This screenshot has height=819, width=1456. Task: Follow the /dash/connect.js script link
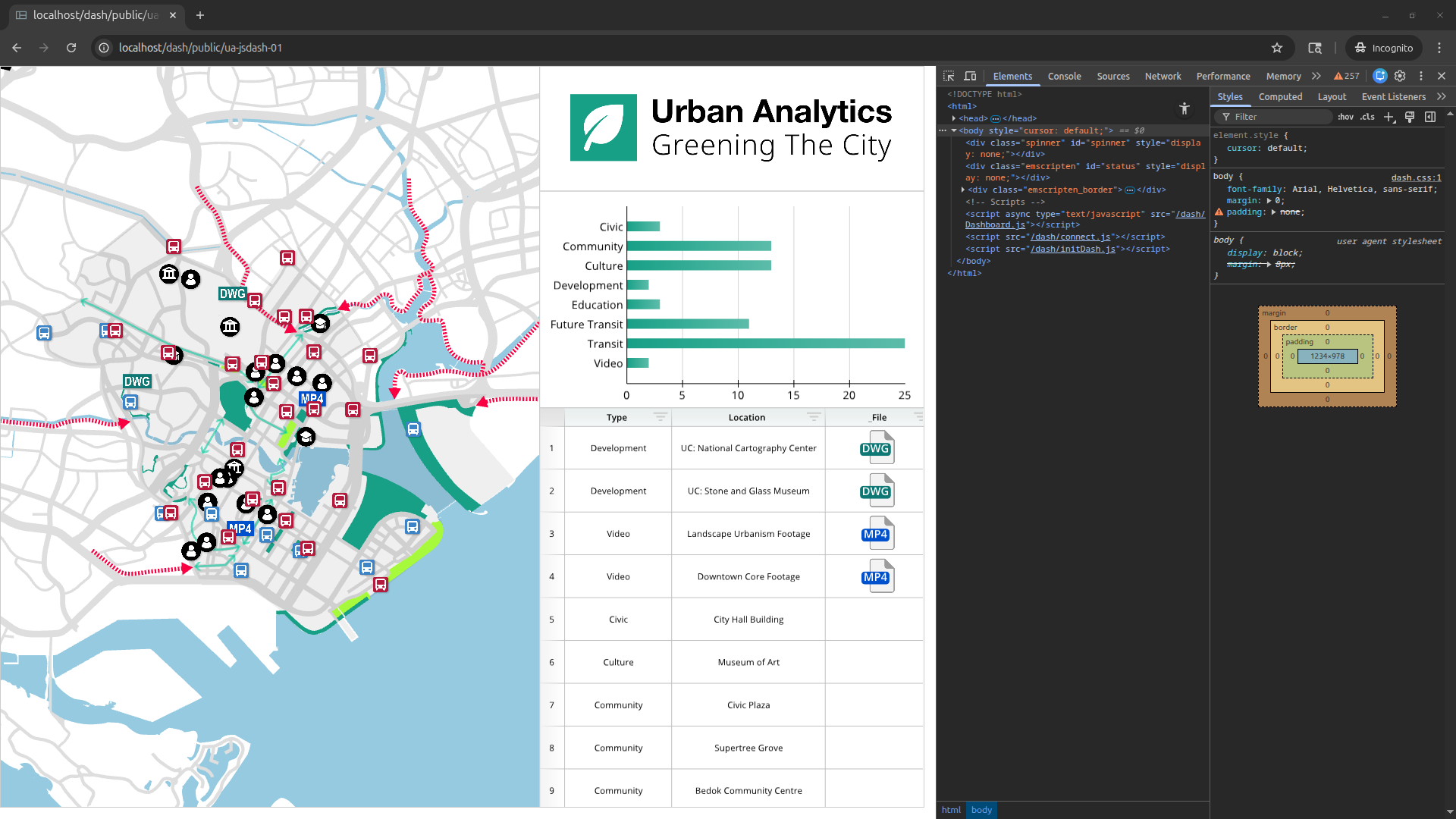tap(1069, 237)
